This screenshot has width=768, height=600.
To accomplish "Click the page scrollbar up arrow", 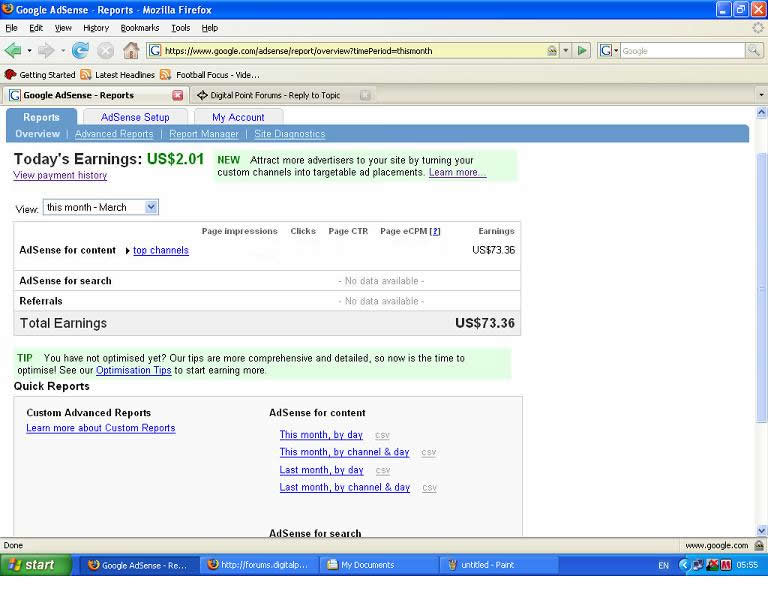I will coord(762,113).
